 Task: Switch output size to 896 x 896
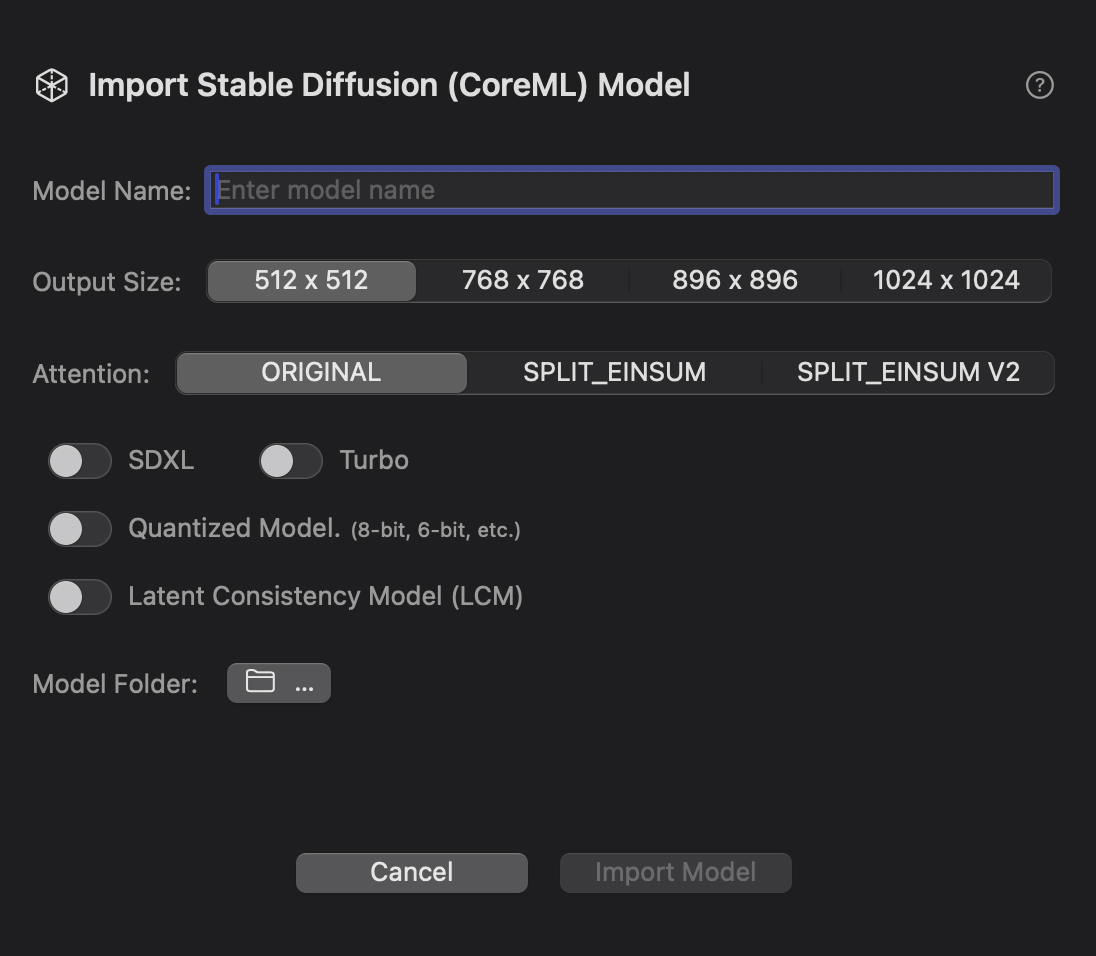tap(734, 281)
